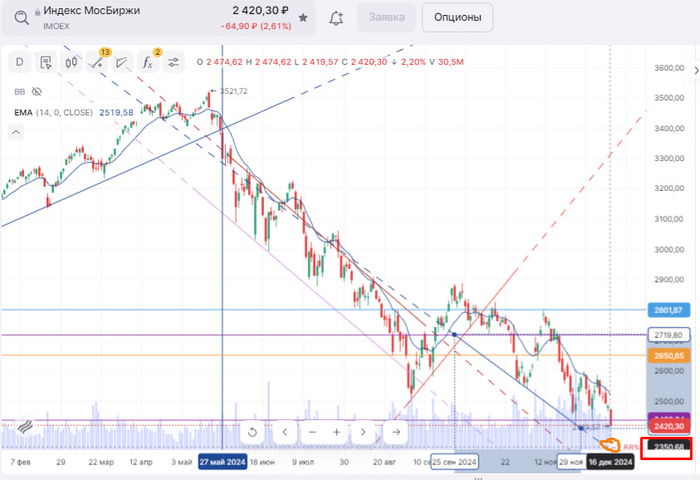Open the fx indicators icon
Screen dimensions: 700x480
[148, 63]
